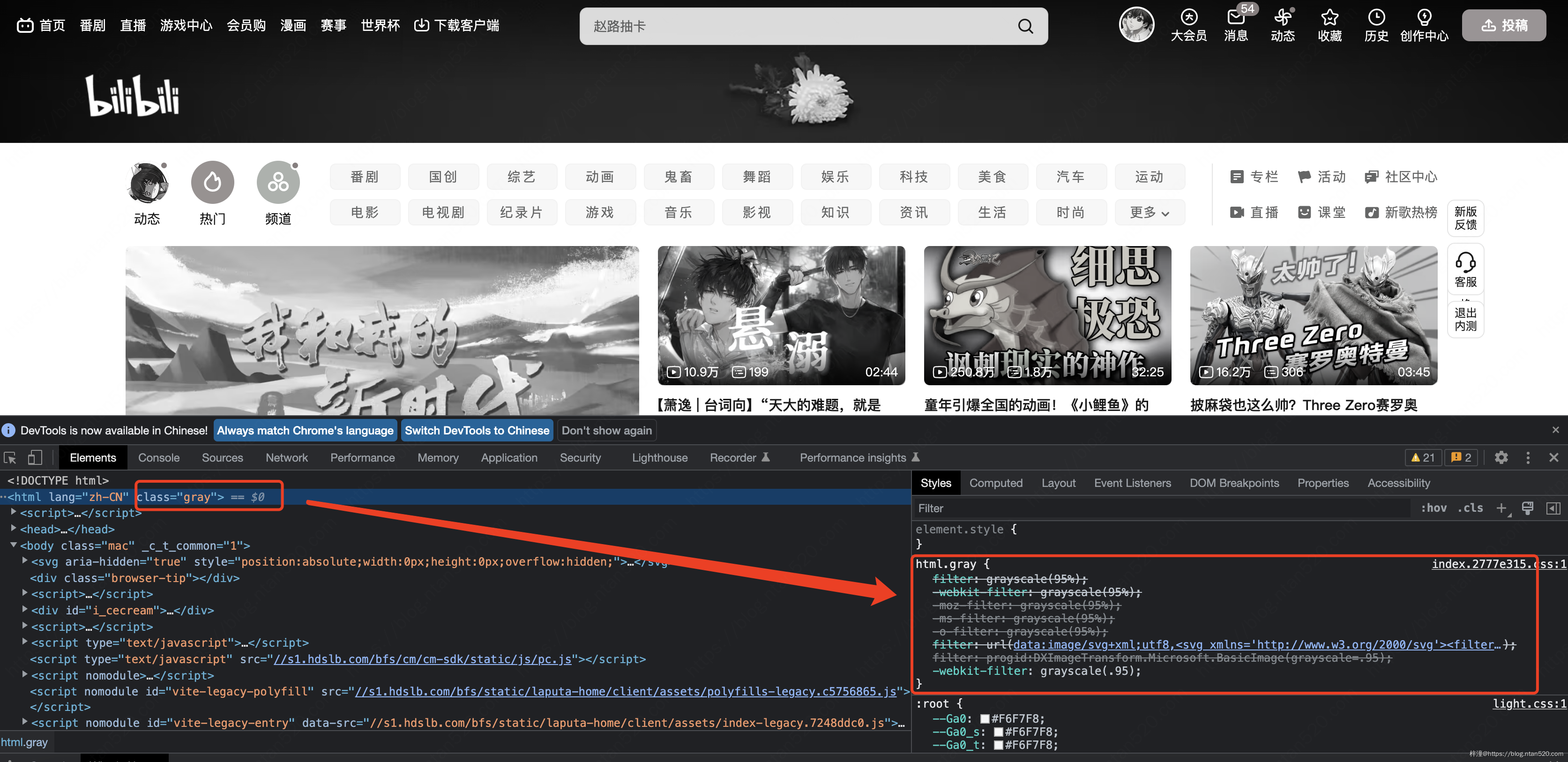Expand vite-legacy-entry script node
The height and width of the screenshot is (762, 1568).
click(24, 722)
